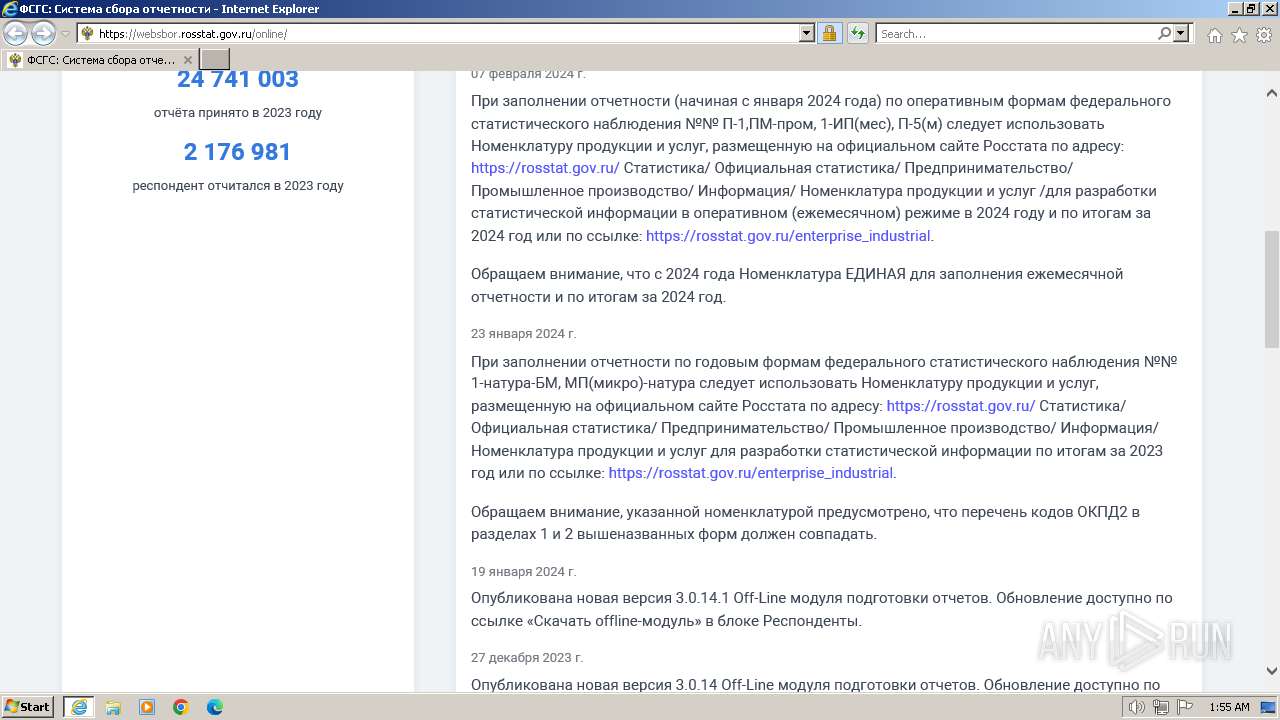Screen dimensions: 1280x720
Task: Click the date 19 января 2024 г.
Action: pyautogui.click(x=524, y=572)
